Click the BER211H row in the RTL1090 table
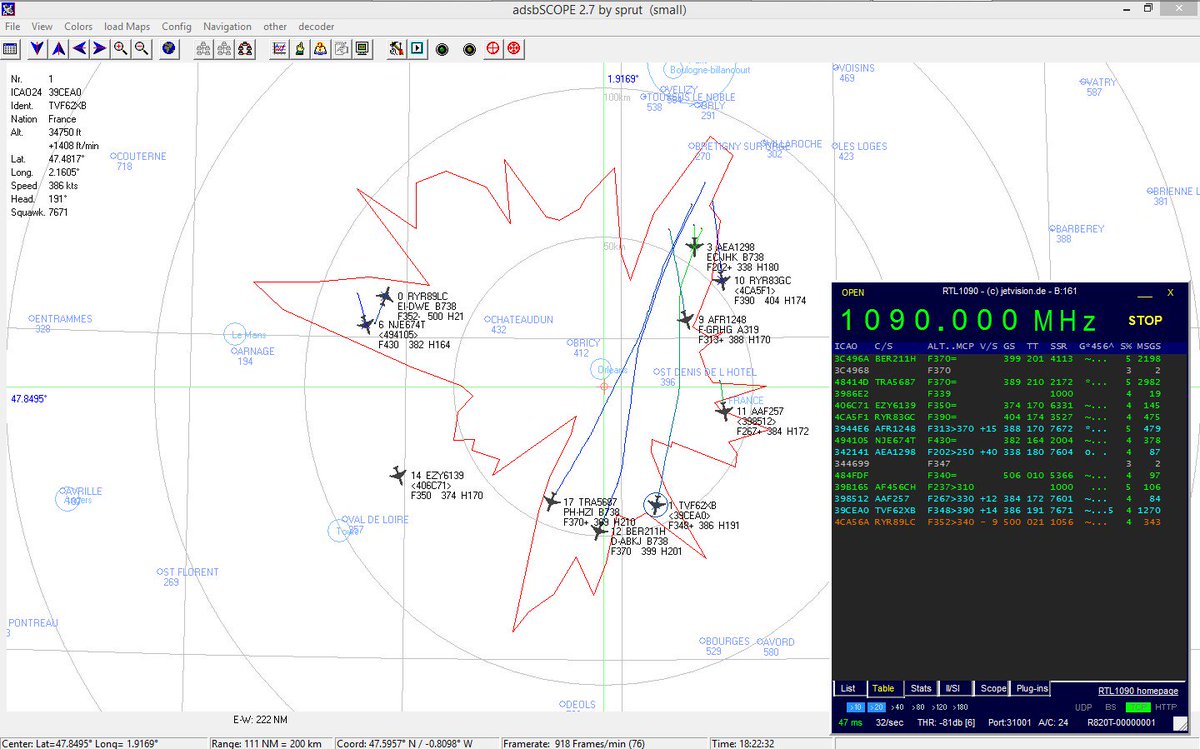Screen dimensions: 1200x749 (x=1010, y=358)
